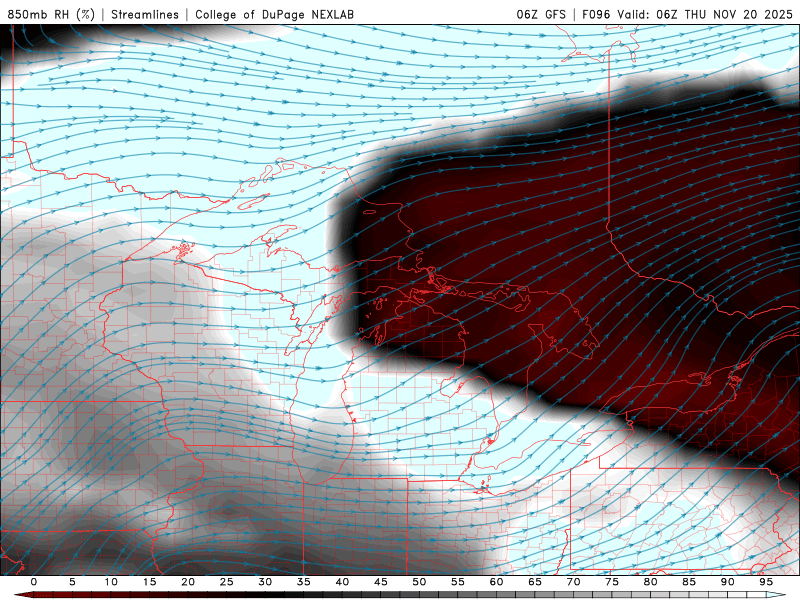Click the '15' label on the color scale

149,582
